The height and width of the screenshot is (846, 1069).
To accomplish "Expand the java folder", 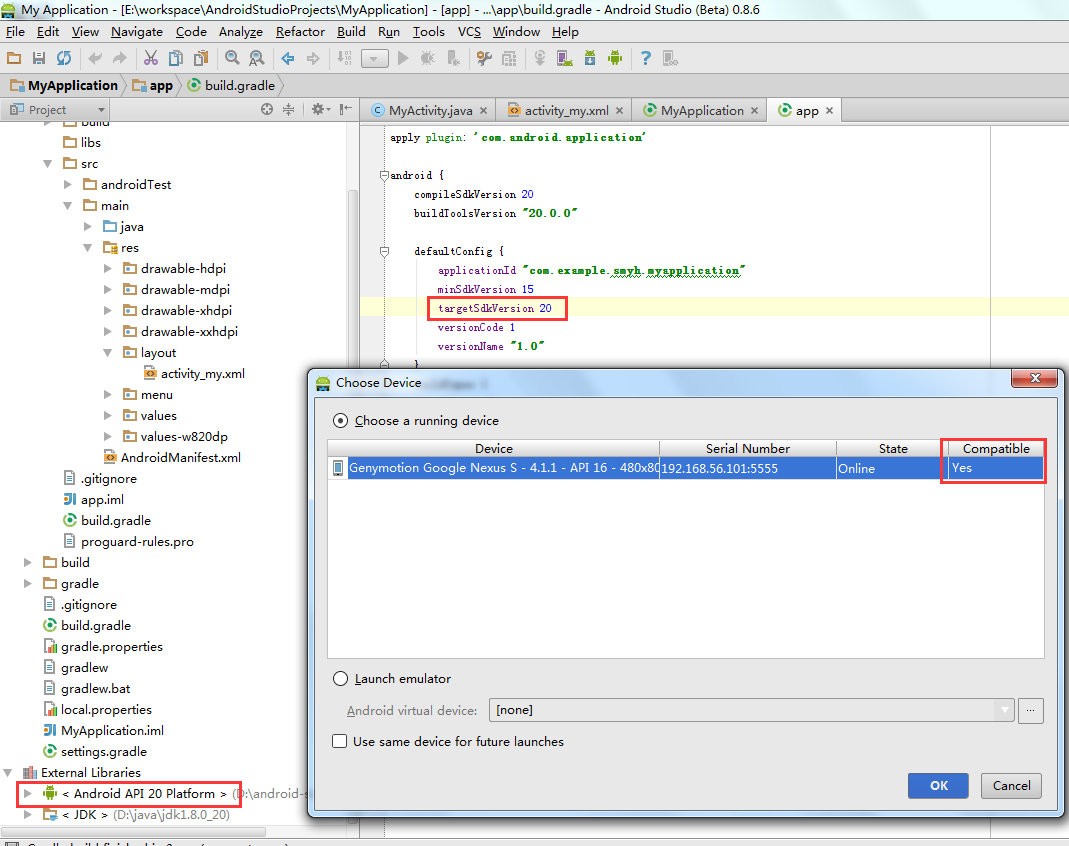I will point(88,226).
